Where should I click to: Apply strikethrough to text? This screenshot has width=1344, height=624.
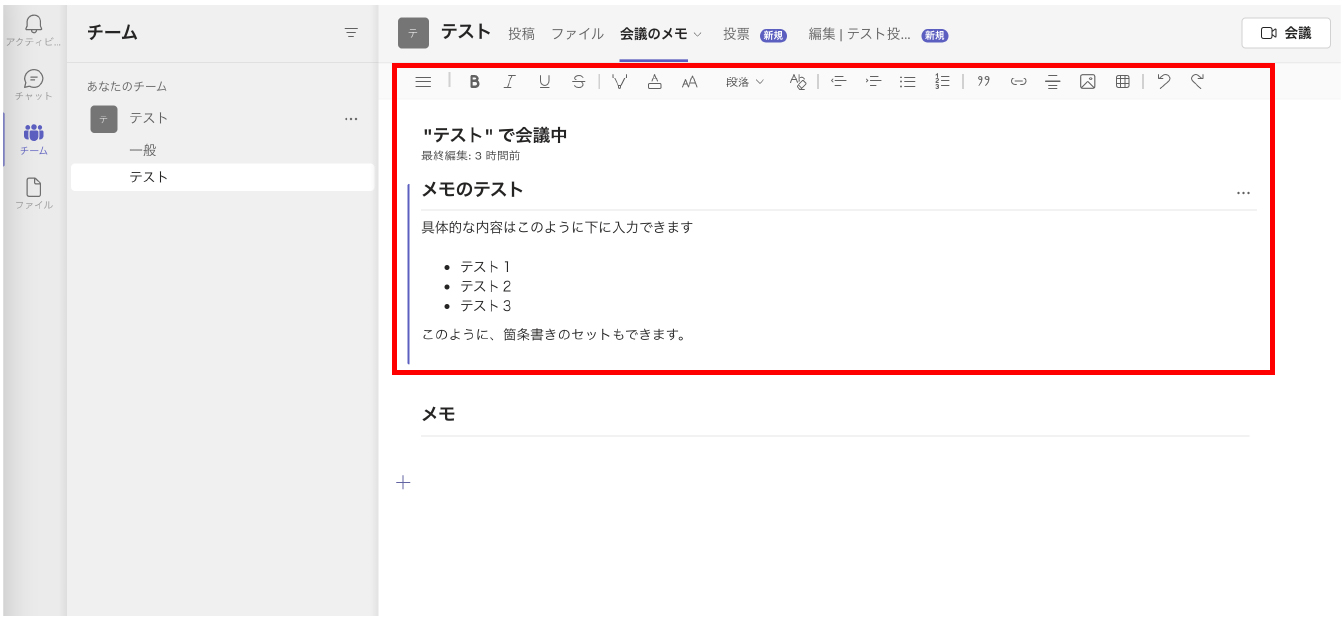point(579,82)
